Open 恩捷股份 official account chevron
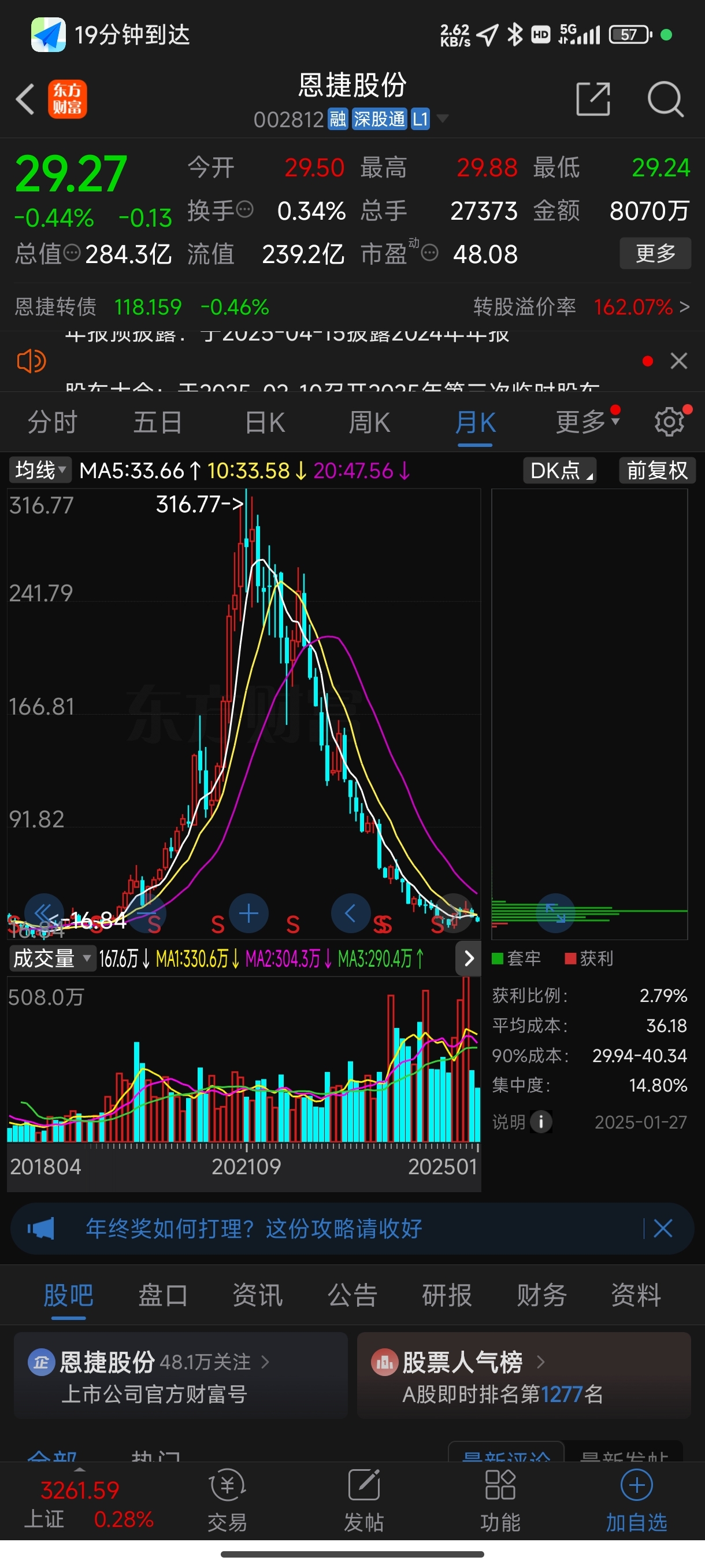 pyautogui.click(x=265, y=1362)
